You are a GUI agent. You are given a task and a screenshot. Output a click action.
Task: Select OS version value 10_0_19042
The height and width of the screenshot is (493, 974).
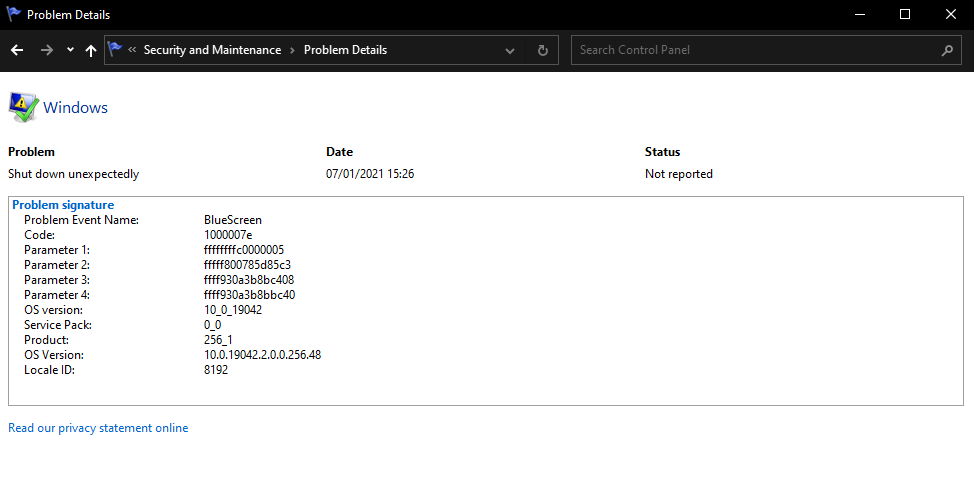pos(233,309)
